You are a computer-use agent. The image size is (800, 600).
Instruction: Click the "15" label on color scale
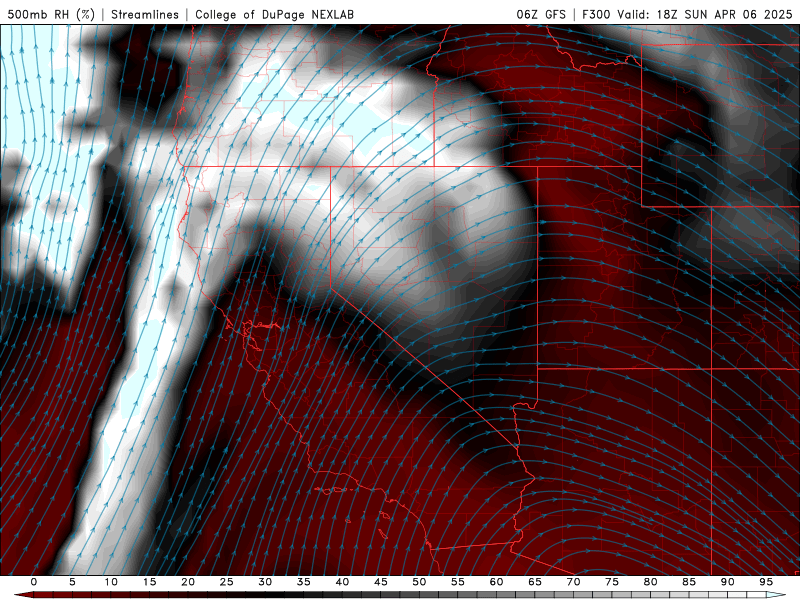point(149,582)
